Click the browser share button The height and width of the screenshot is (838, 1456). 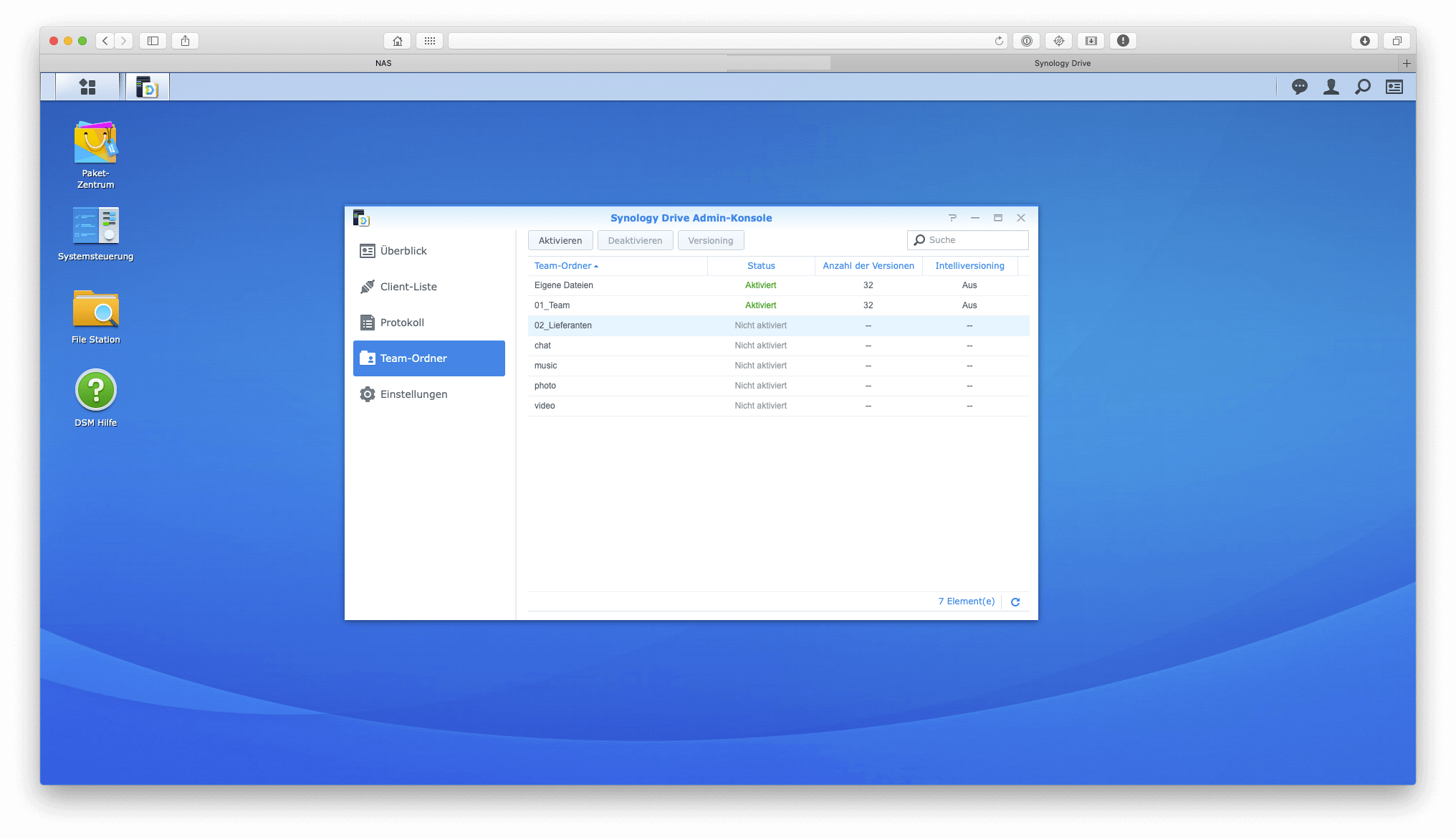pyautogui.click(x=185, y=41)
